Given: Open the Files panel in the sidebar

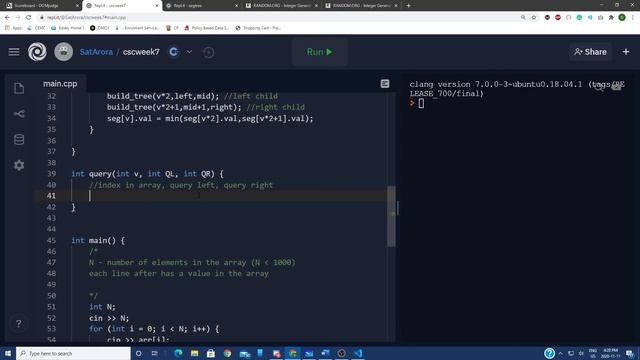Looking at the screenshot, I should [19, 88].
